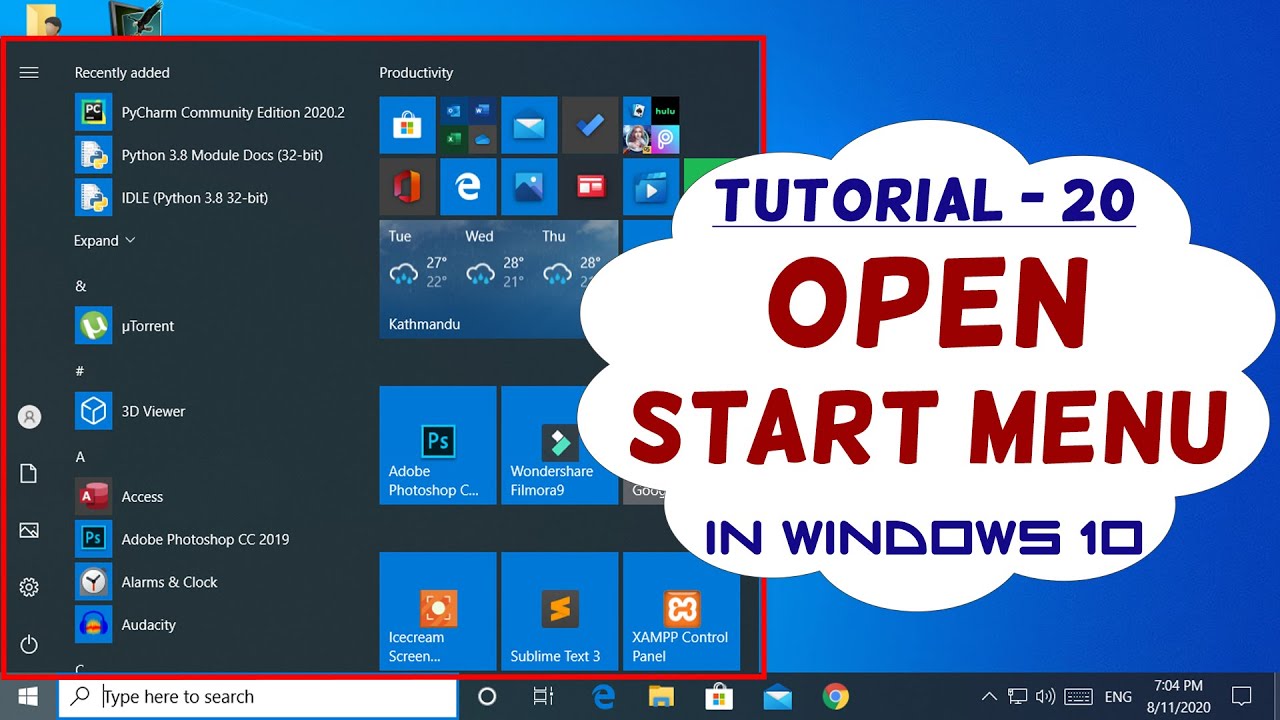Open Python 3.8 Module Docs entry
Screen dimensions: 1280x720
[x=199, y=155]
